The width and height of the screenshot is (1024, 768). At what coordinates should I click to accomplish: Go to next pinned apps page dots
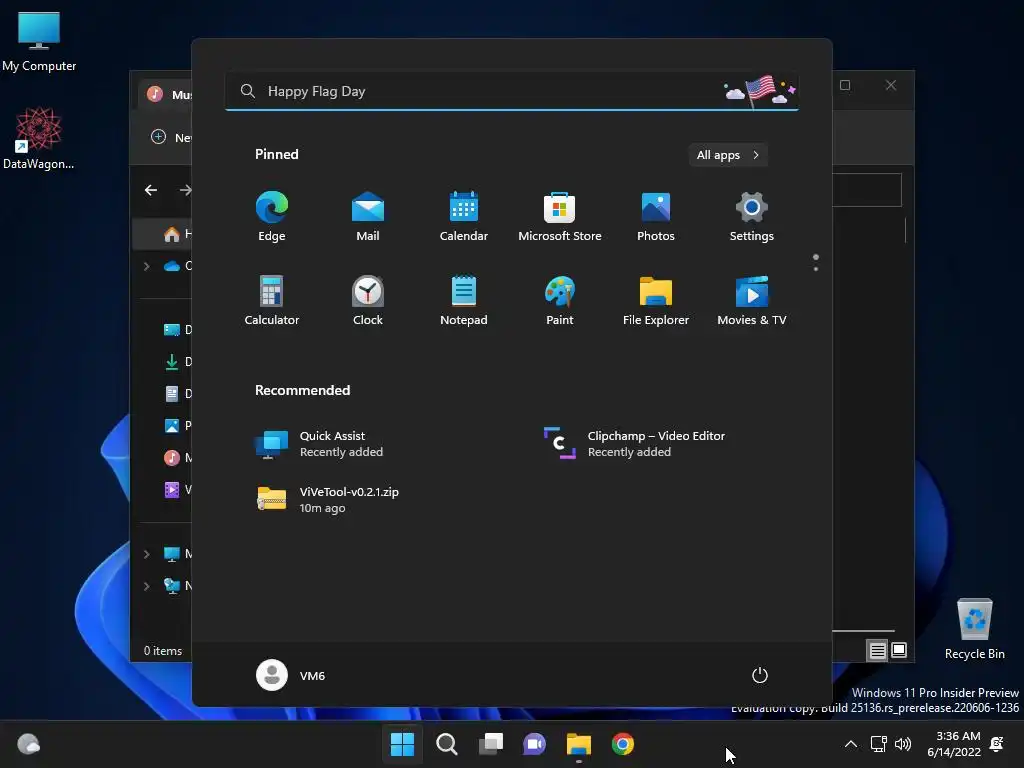click(x=816, y=263)
